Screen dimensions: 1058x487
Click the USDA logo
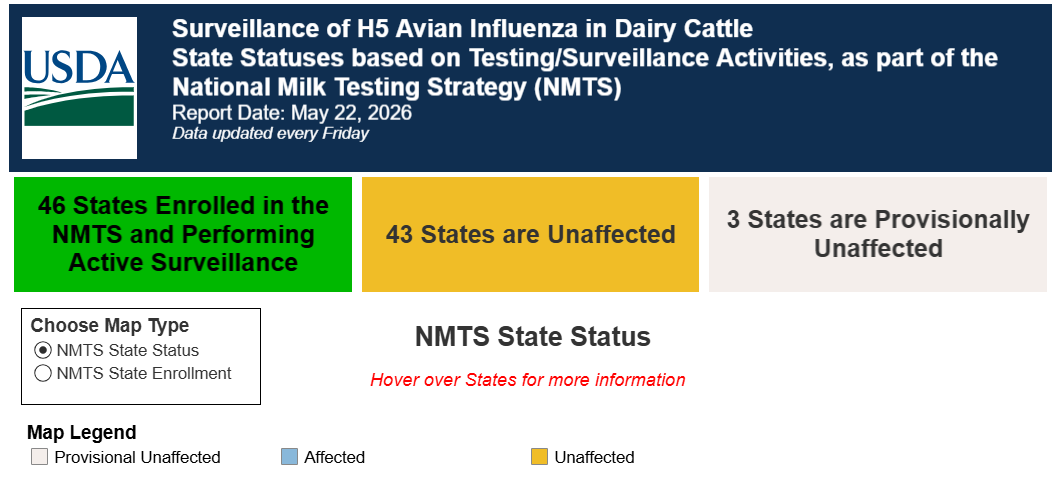[x=80, y=88]
